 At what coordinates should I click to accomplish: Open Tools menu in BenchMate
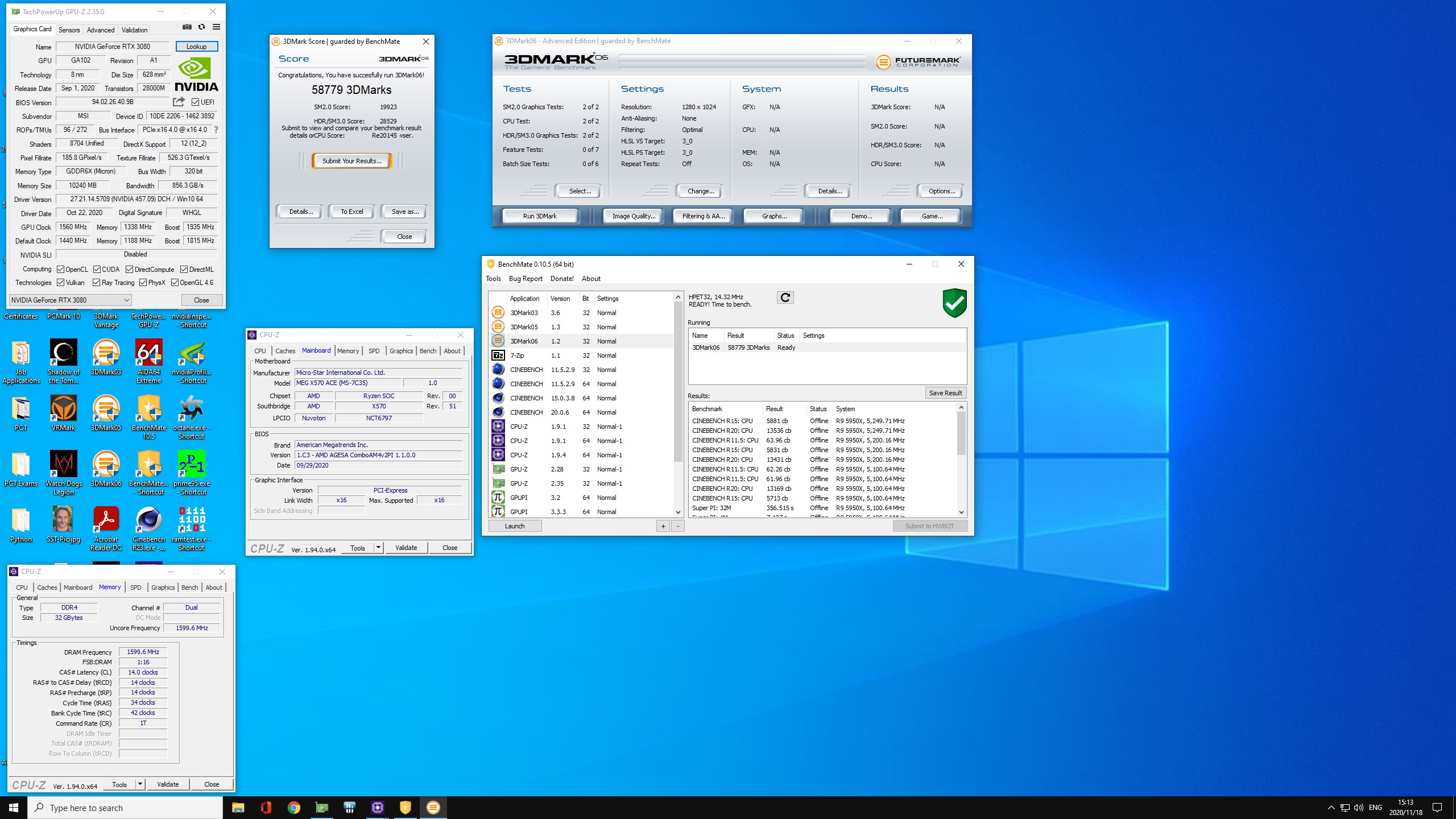coord(493,279)
